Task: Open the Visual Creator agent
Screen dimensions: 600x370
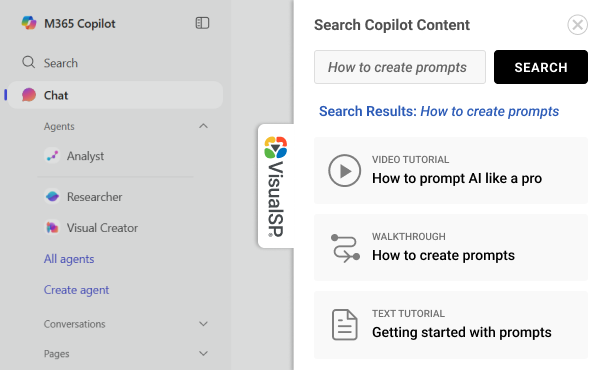Action: tap(102, 228)
